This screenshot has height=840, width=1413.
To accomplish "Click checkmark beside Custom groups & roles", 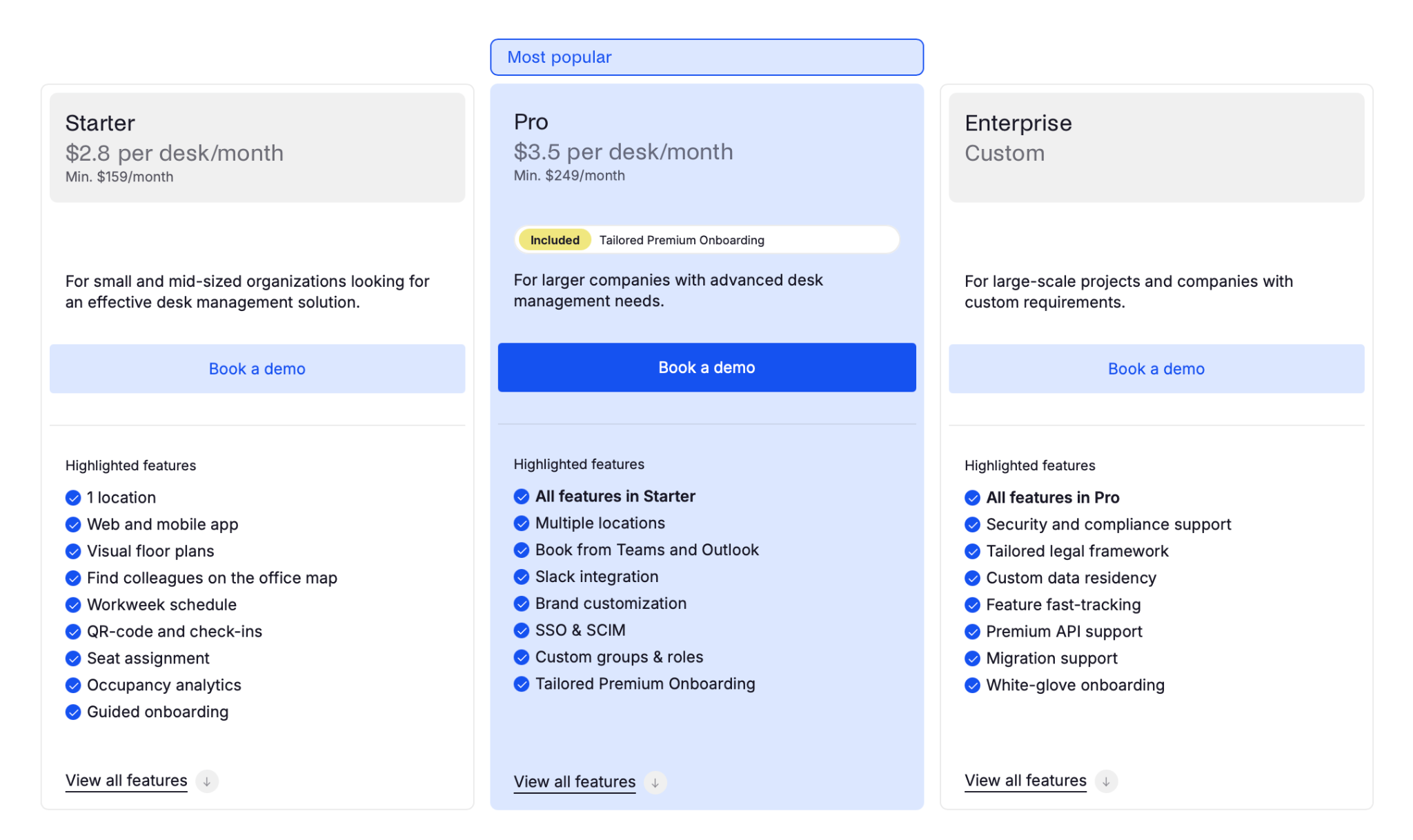I will click(522, 658).
